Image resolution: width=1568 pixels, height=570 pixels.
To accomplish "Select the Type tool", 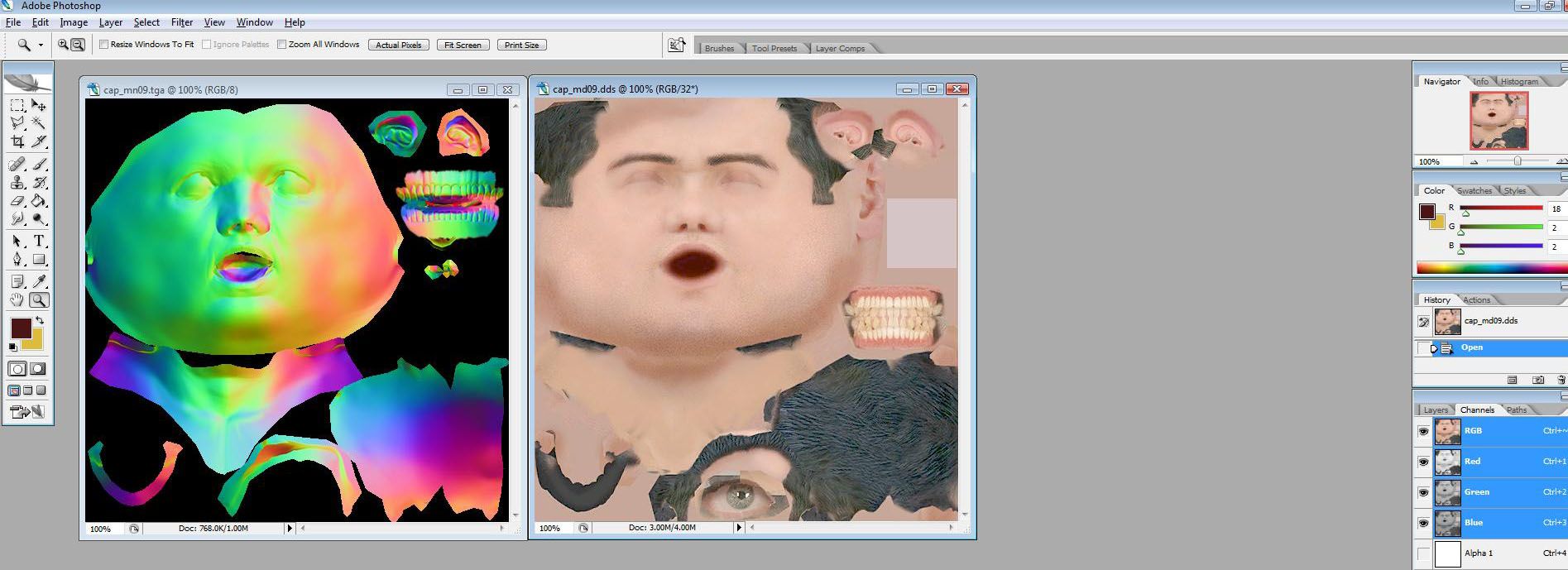I will coord(38,241).
